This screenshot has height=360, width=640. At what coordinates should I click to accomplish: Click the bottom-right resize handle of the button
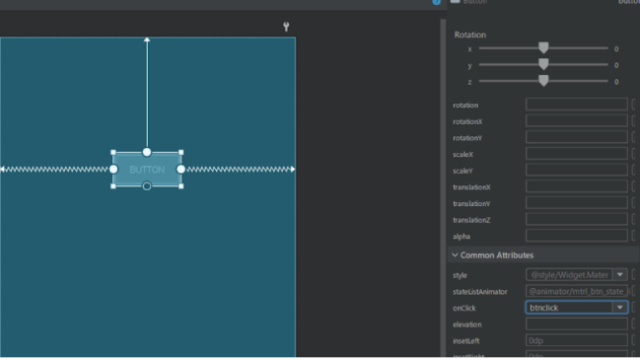pos(181,186)
